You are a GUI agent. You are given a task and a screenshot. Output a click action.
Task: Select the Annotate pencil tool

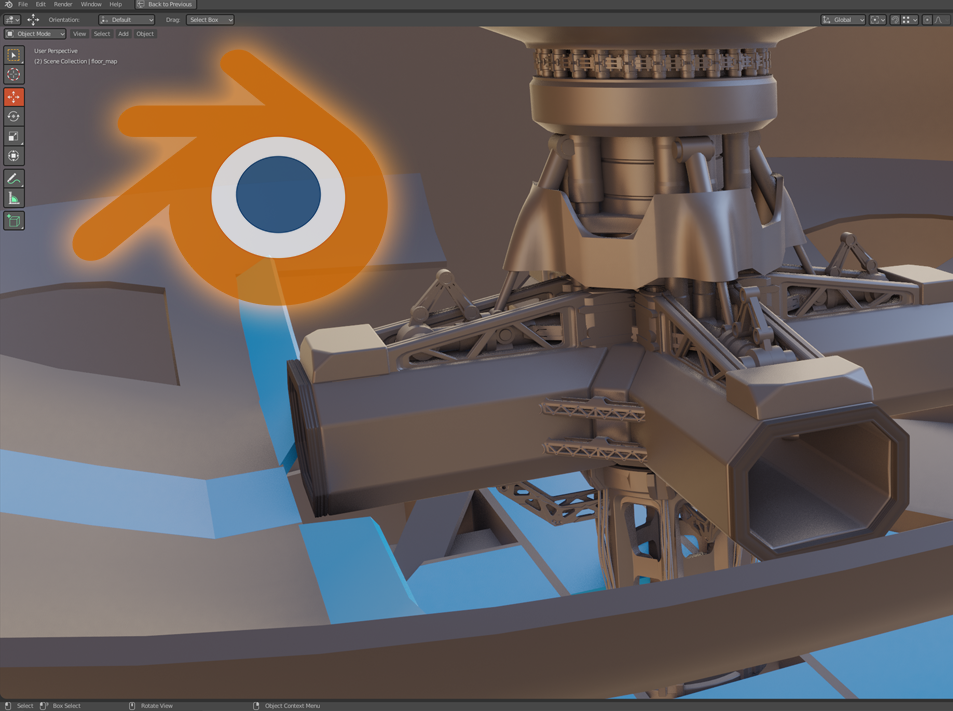coord(14,179)
